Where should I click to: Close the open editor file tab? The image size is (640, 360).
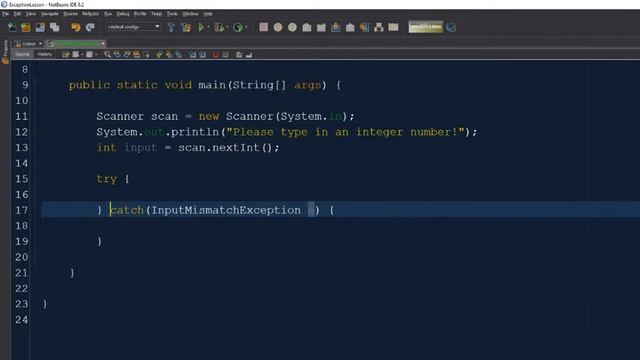103,44
